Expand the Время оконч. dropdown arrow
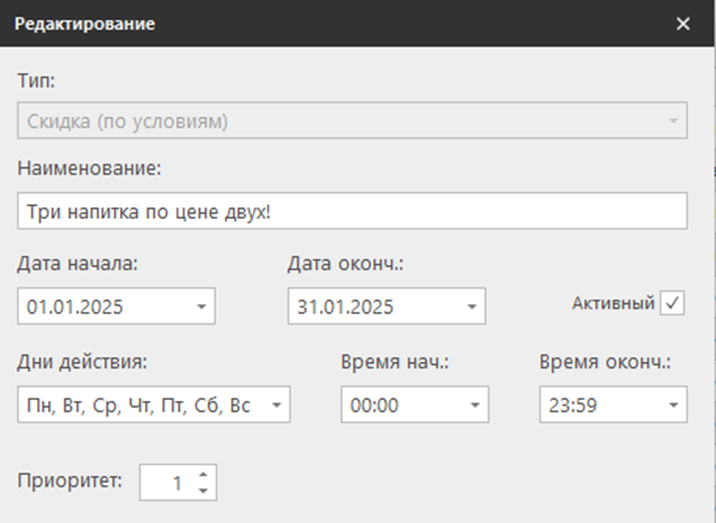716x523 pixels. 673,405
